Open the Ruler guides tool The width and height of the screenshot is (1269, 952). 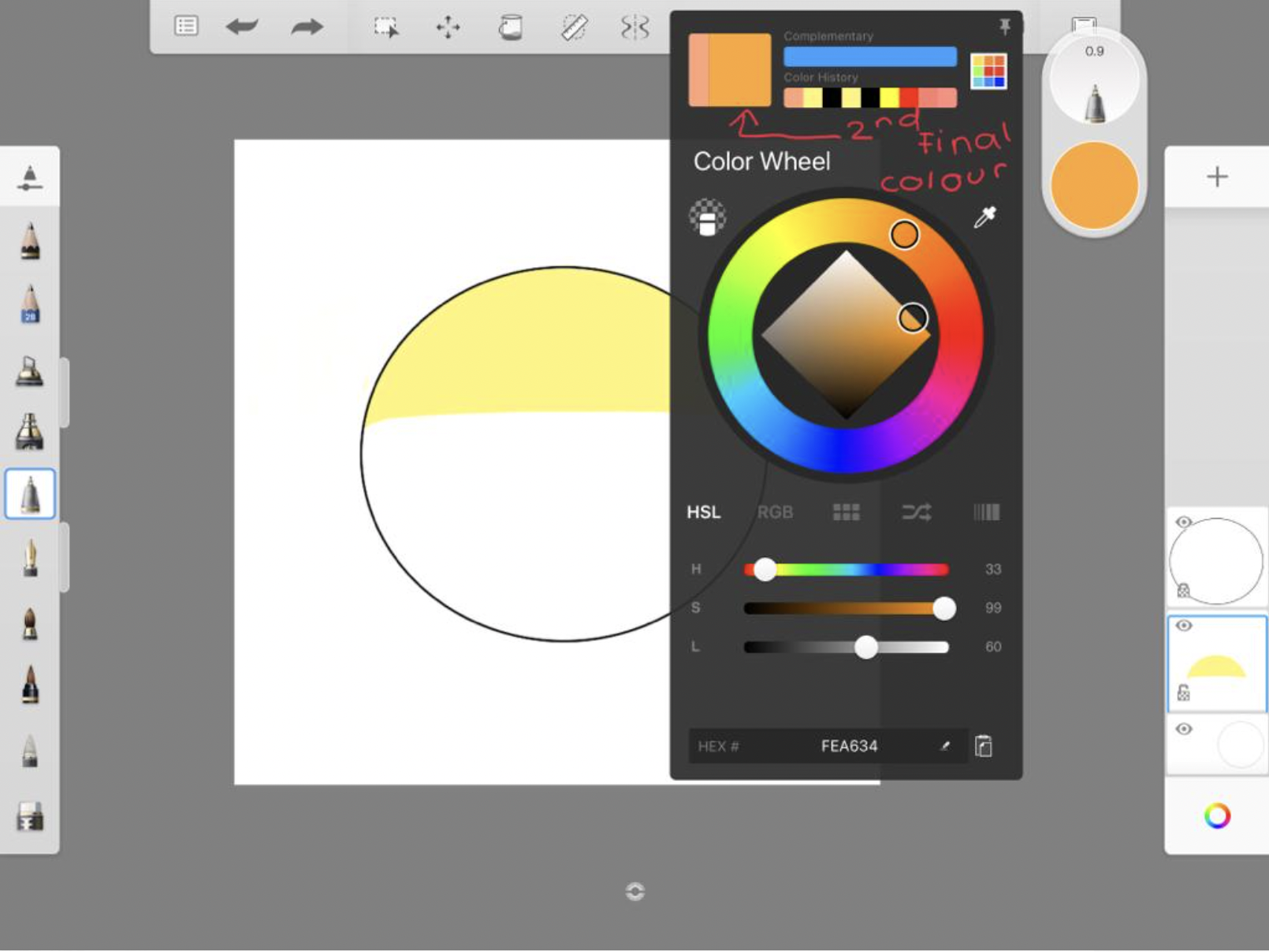click(574, 27)
